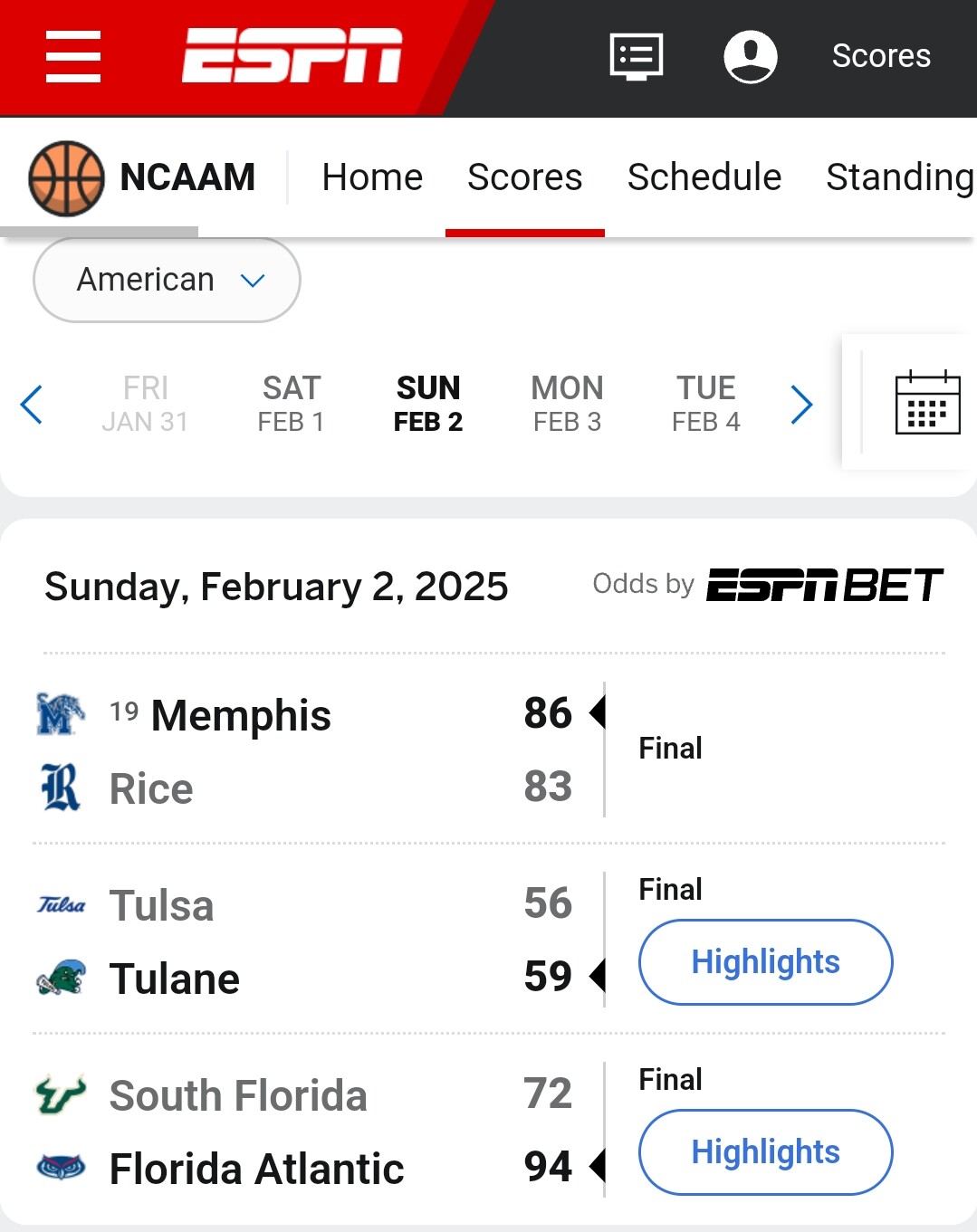Open the ESPN BET odds logo
Image resolution: width=977 pixels, height=1232 pixels.
tap(824, 585)
